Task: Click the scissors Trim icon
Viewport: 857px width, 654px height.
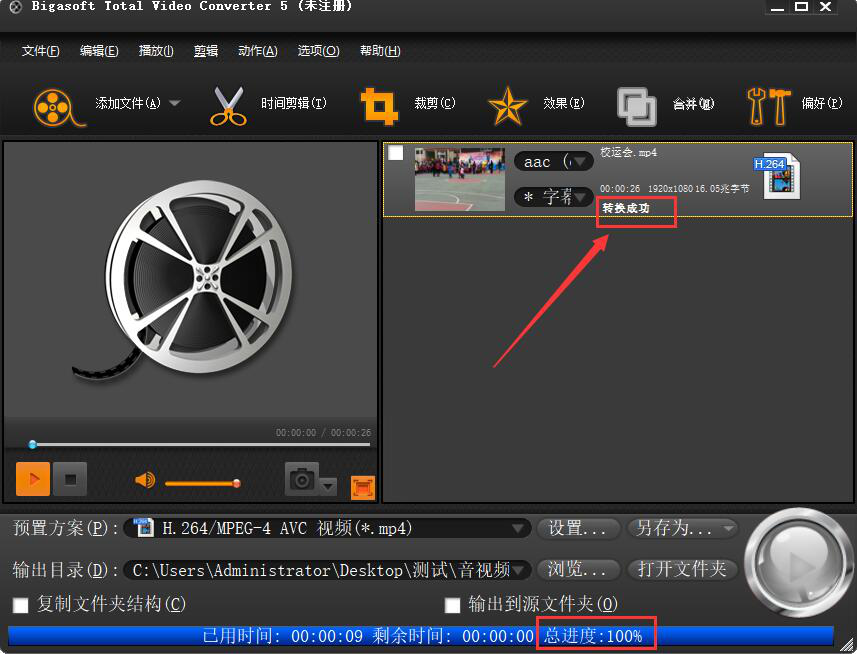Action: (228, 105)
